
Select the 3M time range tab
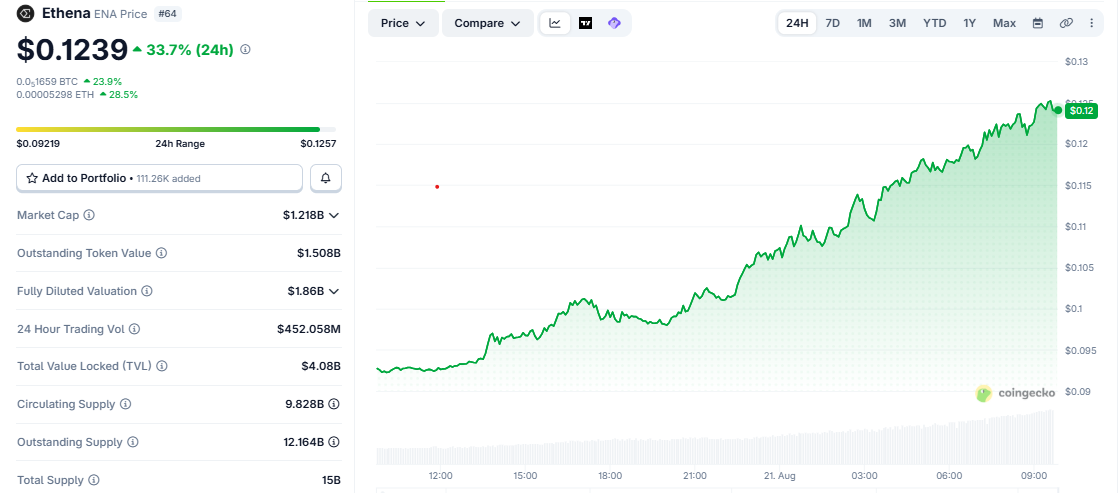click(x=897, y=23)
